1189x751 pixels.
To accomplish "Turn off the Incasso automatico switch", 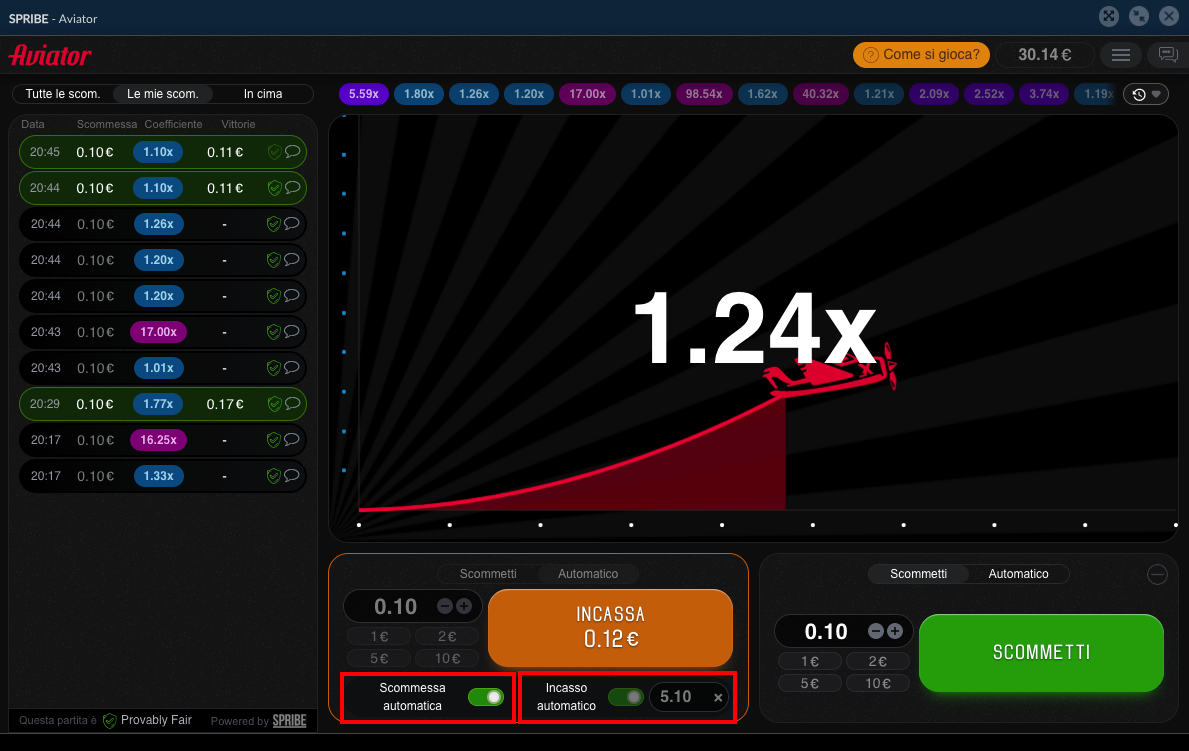I will tap(627, 697).
